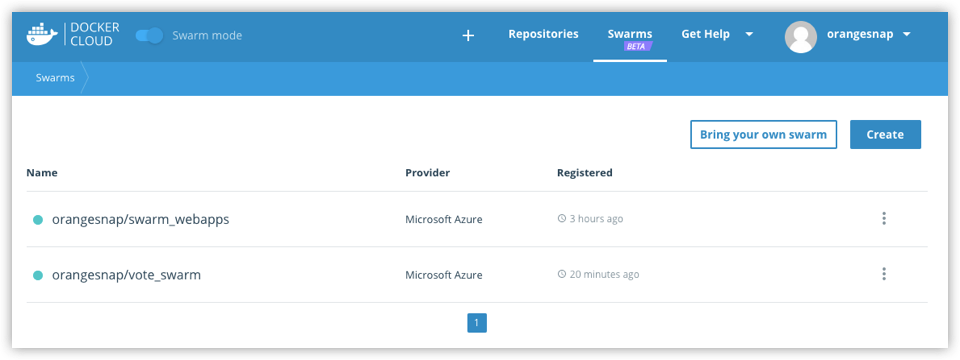Click the Provider column header
960x360 pixels.
click(x=427, y=173)
